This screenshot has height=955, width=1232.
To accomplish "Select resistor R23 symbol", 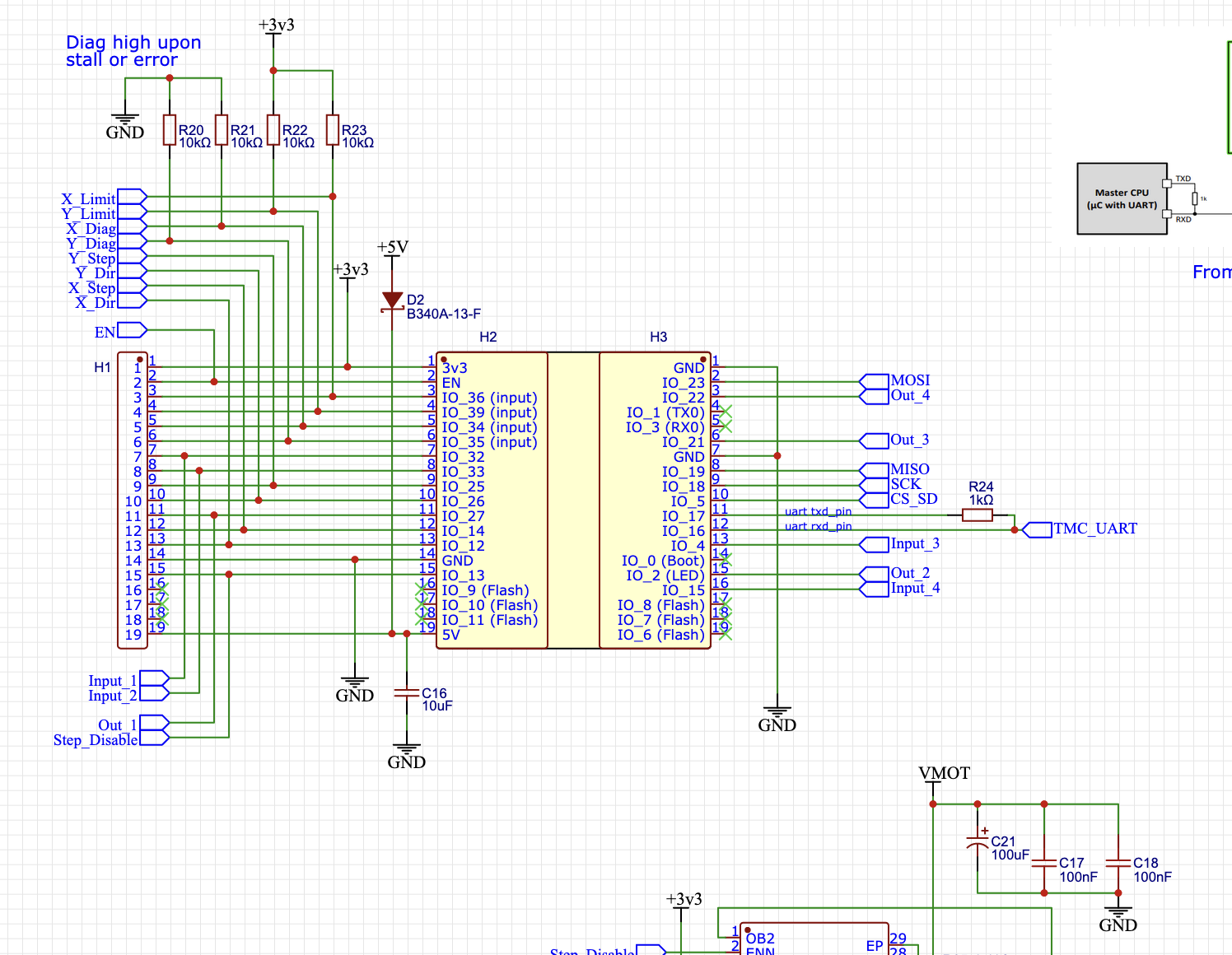I will click(x=333, y=130).
